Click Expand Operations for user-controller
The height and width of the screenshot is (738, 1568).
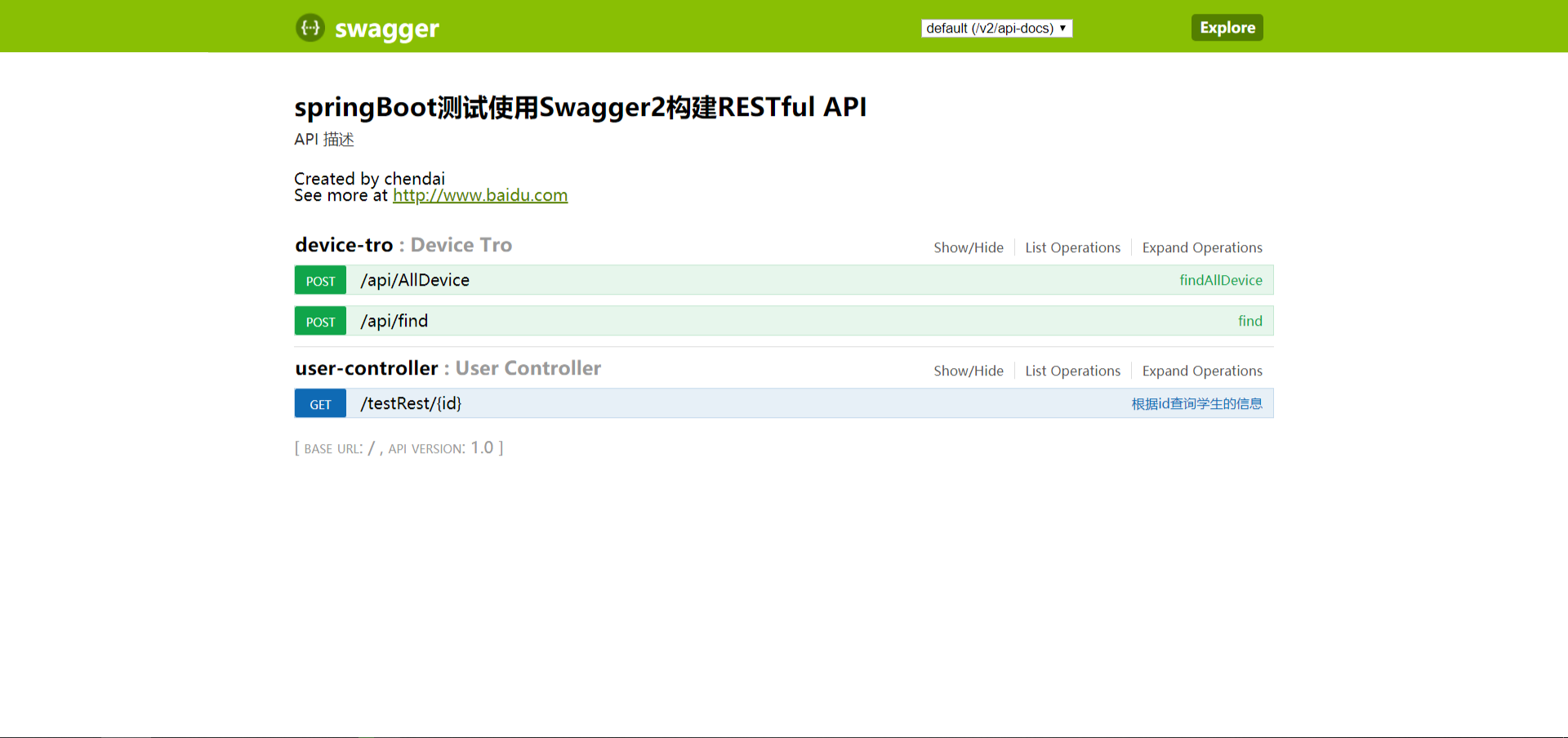click(1202, 371)
